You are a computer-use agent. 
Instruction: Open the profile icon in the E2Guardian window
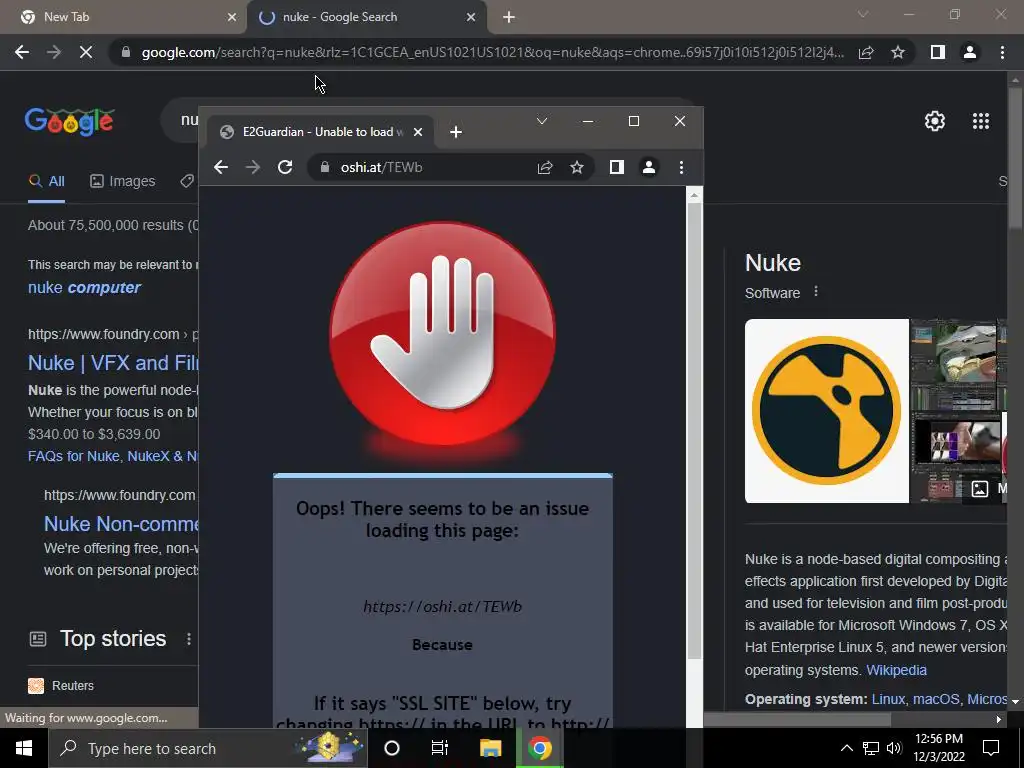(x=648, y=167)
